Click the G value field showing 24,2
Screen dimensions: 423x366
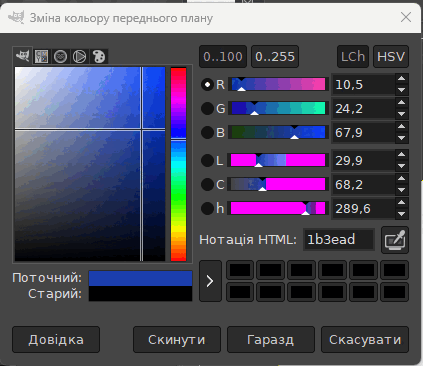point(364,109)
